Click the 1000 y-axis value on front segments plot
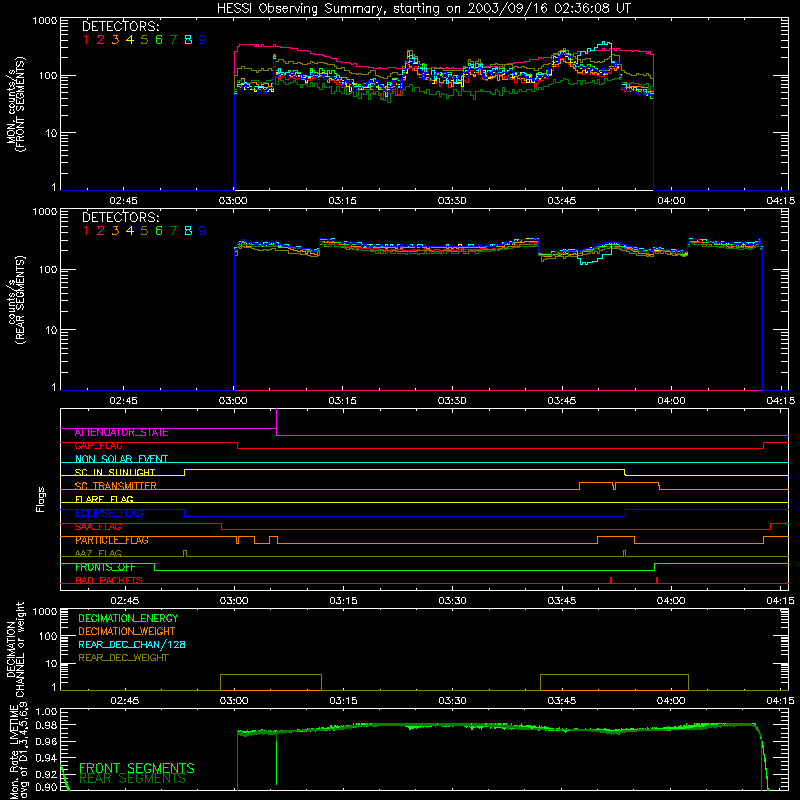 tap(44, 21)
